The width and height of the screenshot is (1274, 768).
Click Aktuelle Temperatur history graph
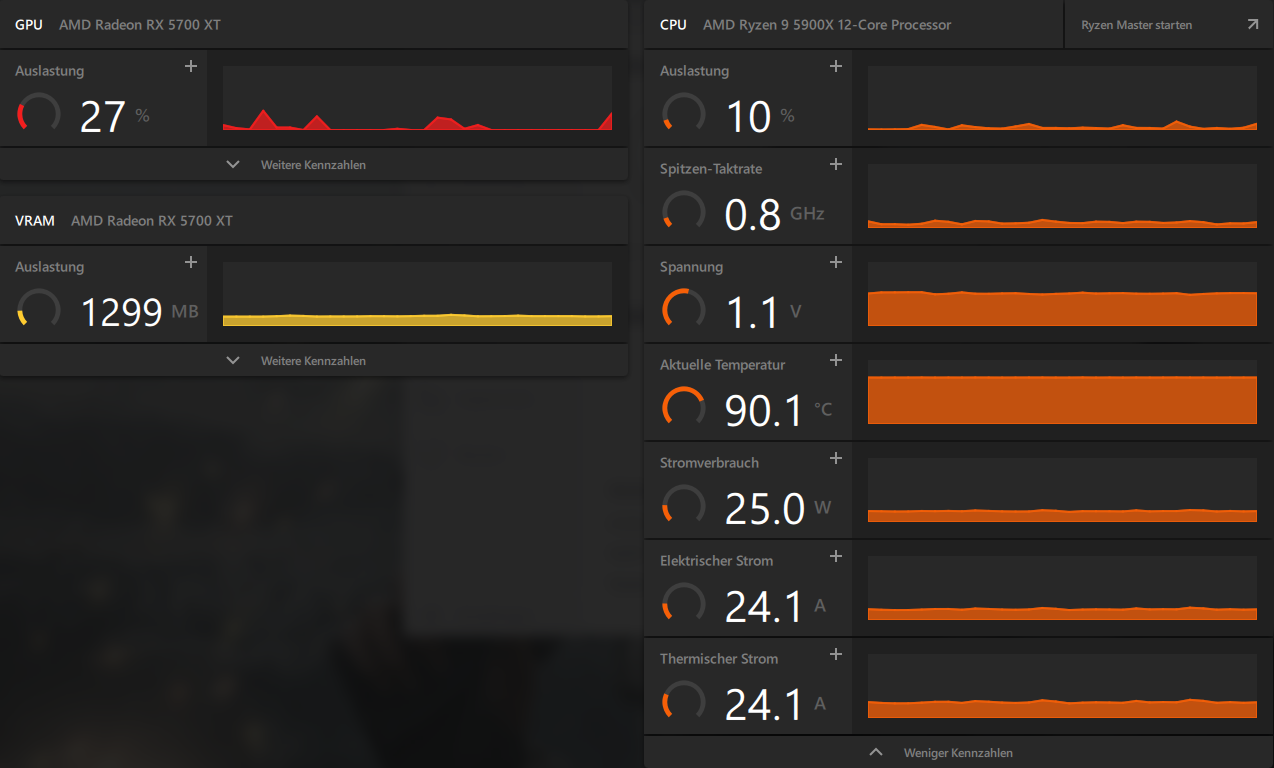pos(1062,392)
